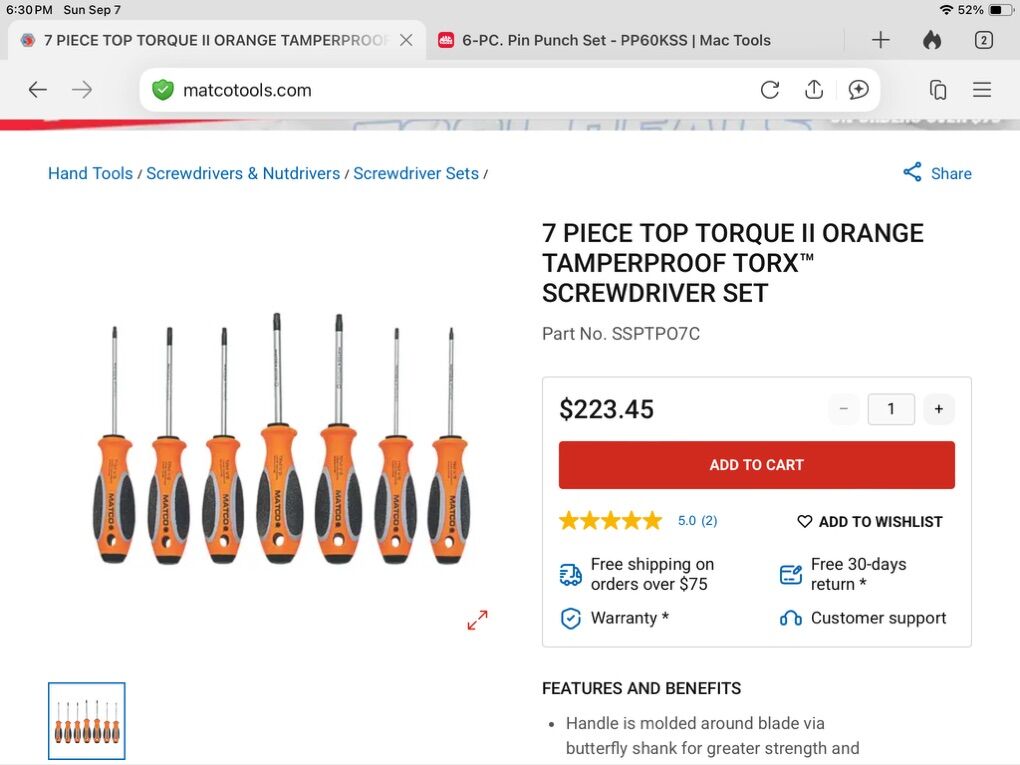Decrease quantity with minus button
This screenshot has height=765, width=1020.
coord(843,409)
